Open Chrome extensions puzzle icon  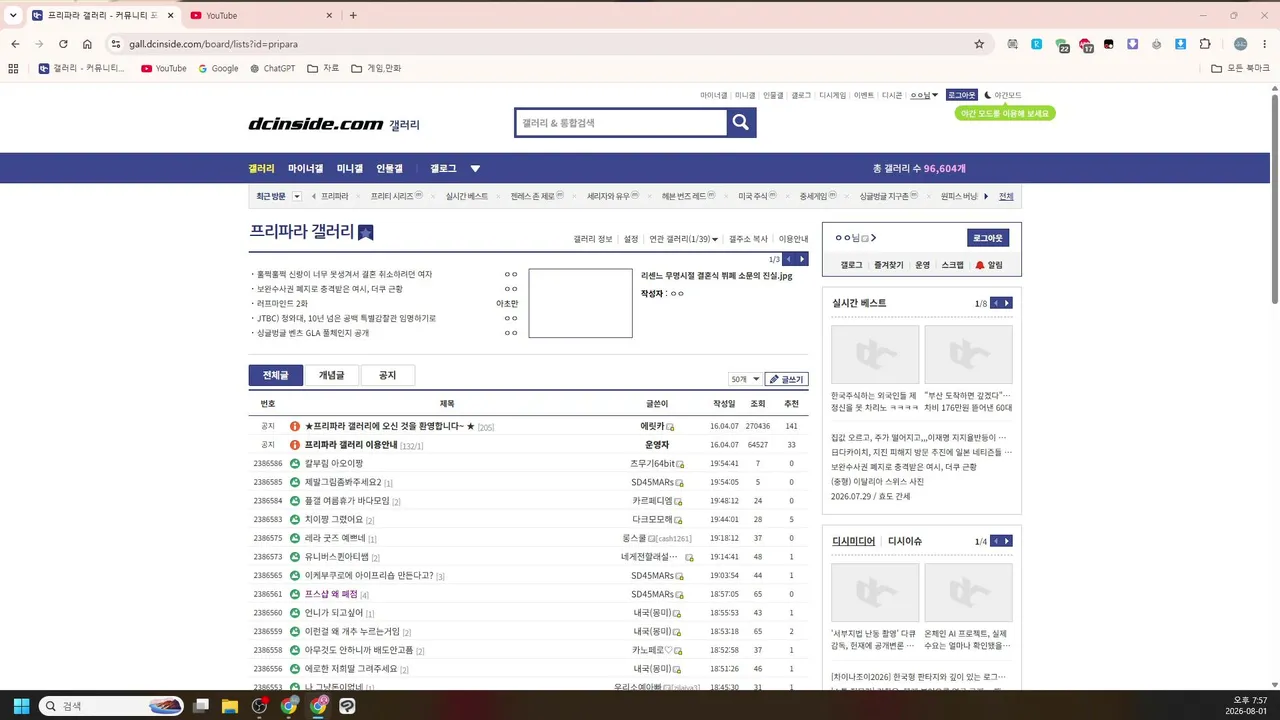(x=1205, y=44)
